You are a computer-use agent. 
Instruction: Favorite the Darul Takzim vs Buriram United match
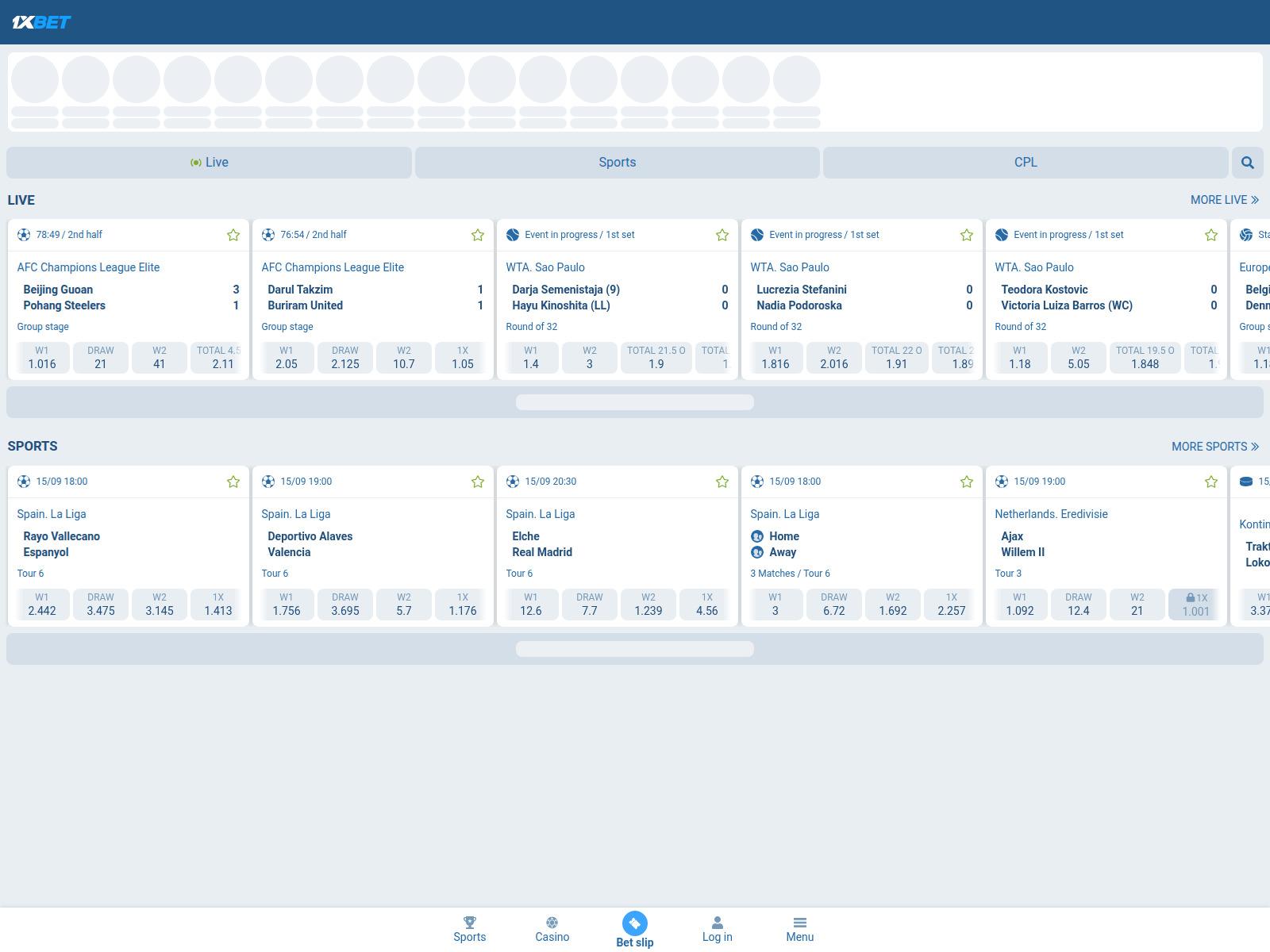point(478,235)
